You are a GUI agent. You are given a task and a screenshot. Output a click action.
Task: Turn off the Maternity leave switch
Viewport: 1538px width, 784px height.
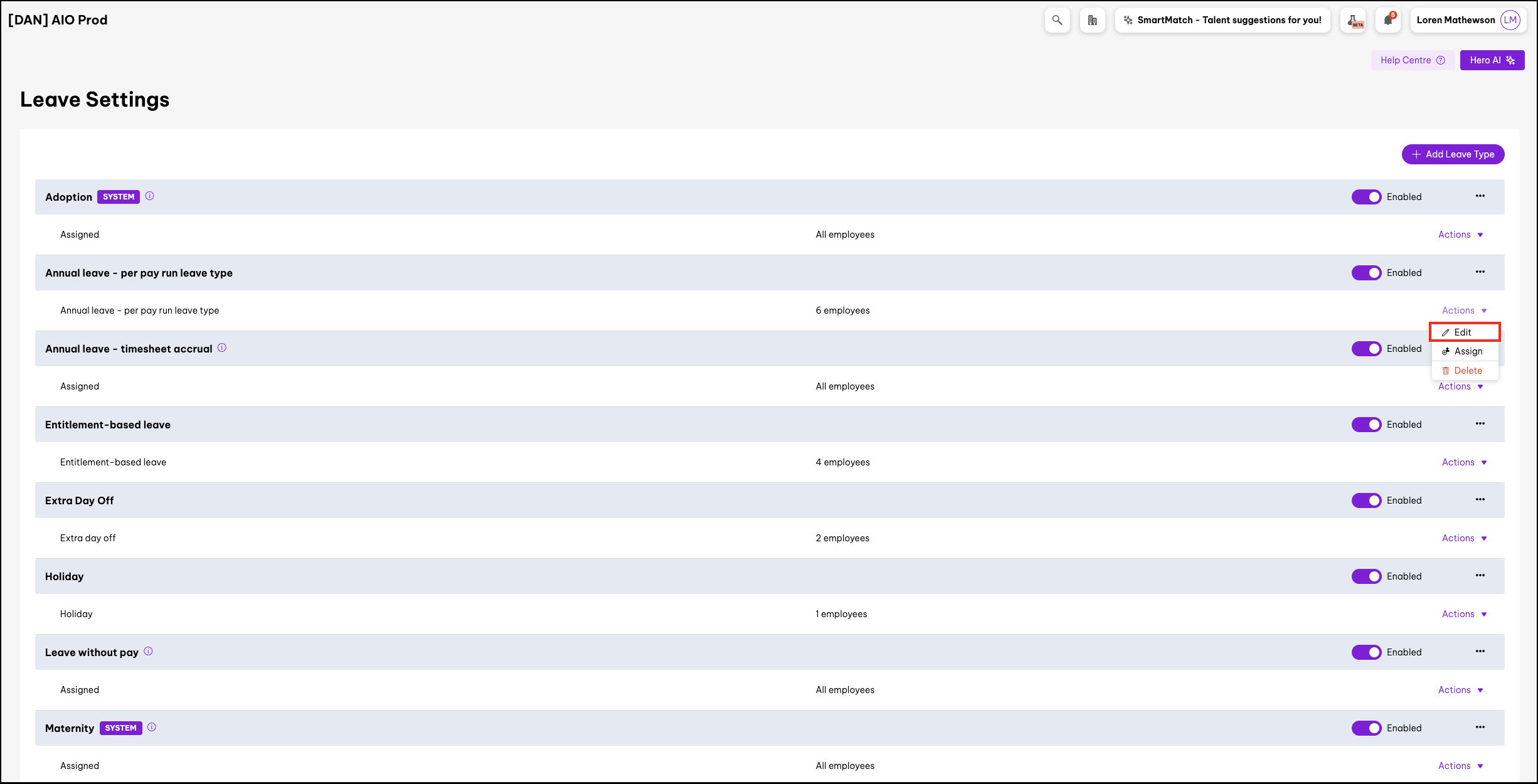(1366, 728)
